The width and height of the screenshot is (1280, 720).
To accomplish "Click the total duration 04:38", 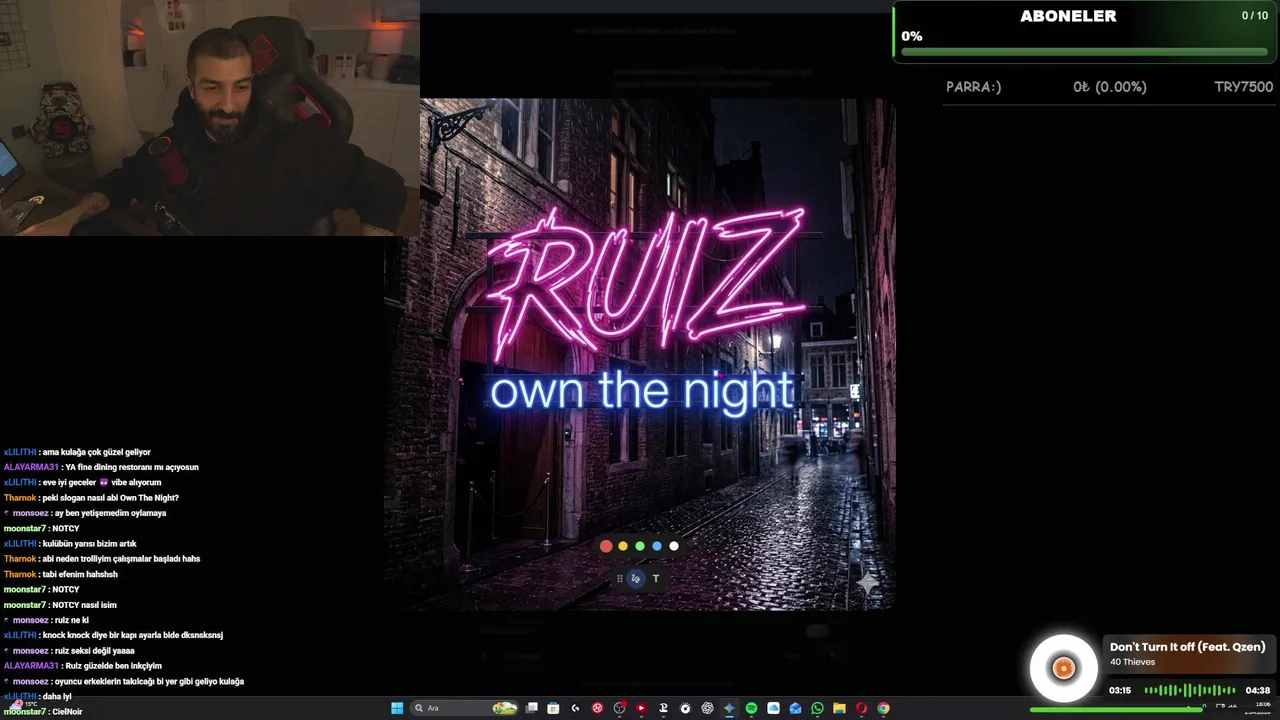I will point(1257,690).
